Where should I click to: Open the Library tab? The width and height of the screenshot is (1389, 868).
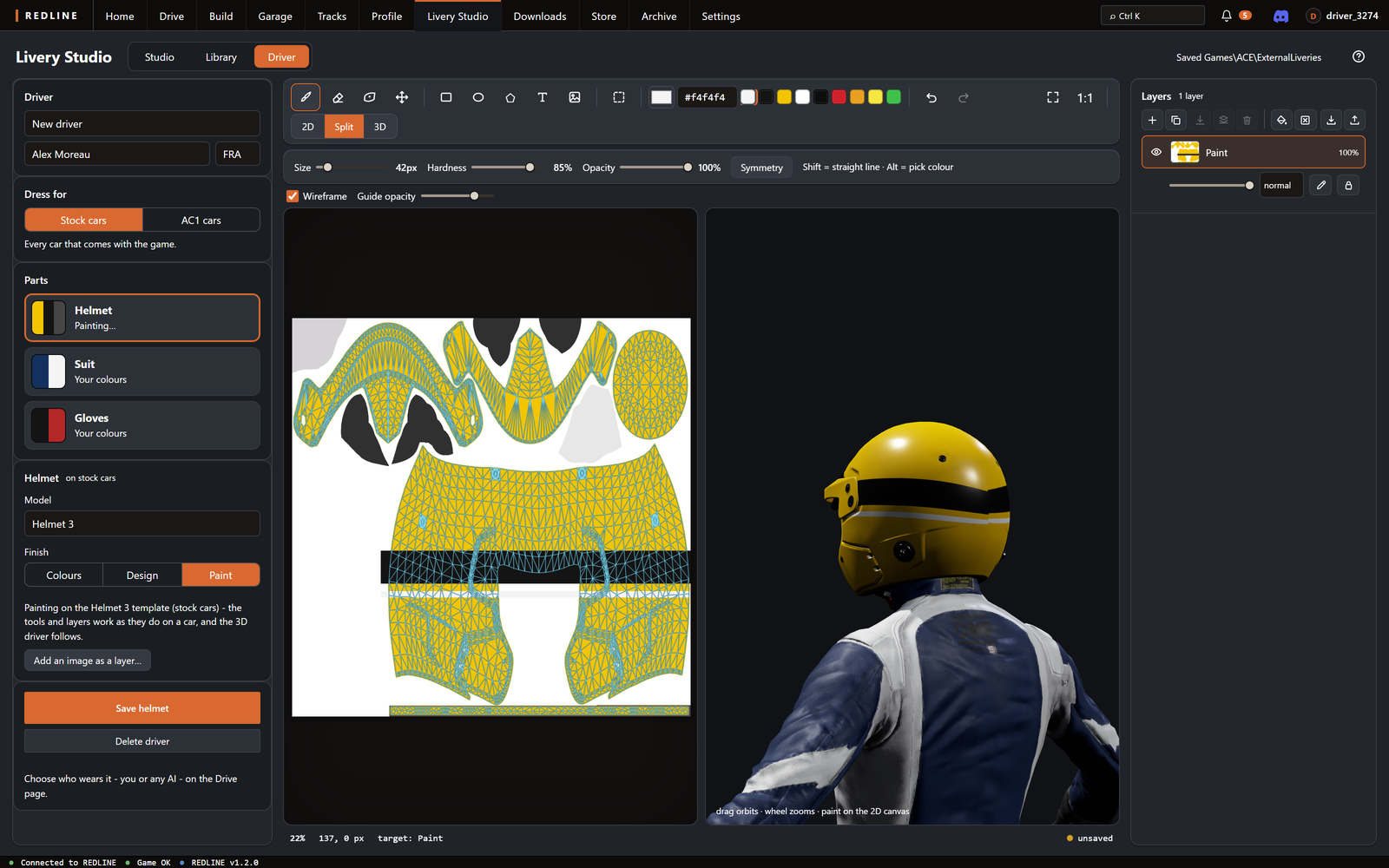(x=221, y=57)
